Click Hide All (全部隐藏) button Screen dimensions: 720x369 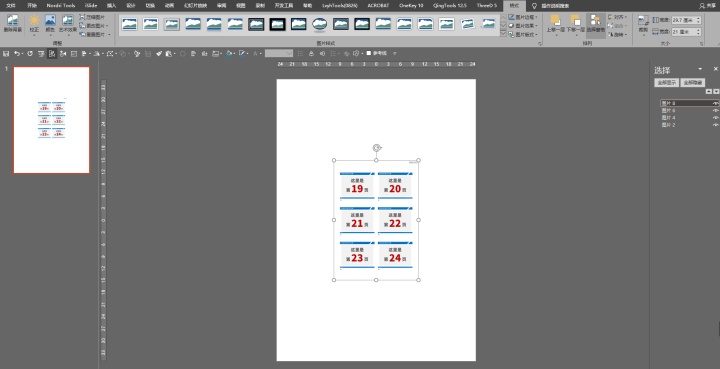692,83
